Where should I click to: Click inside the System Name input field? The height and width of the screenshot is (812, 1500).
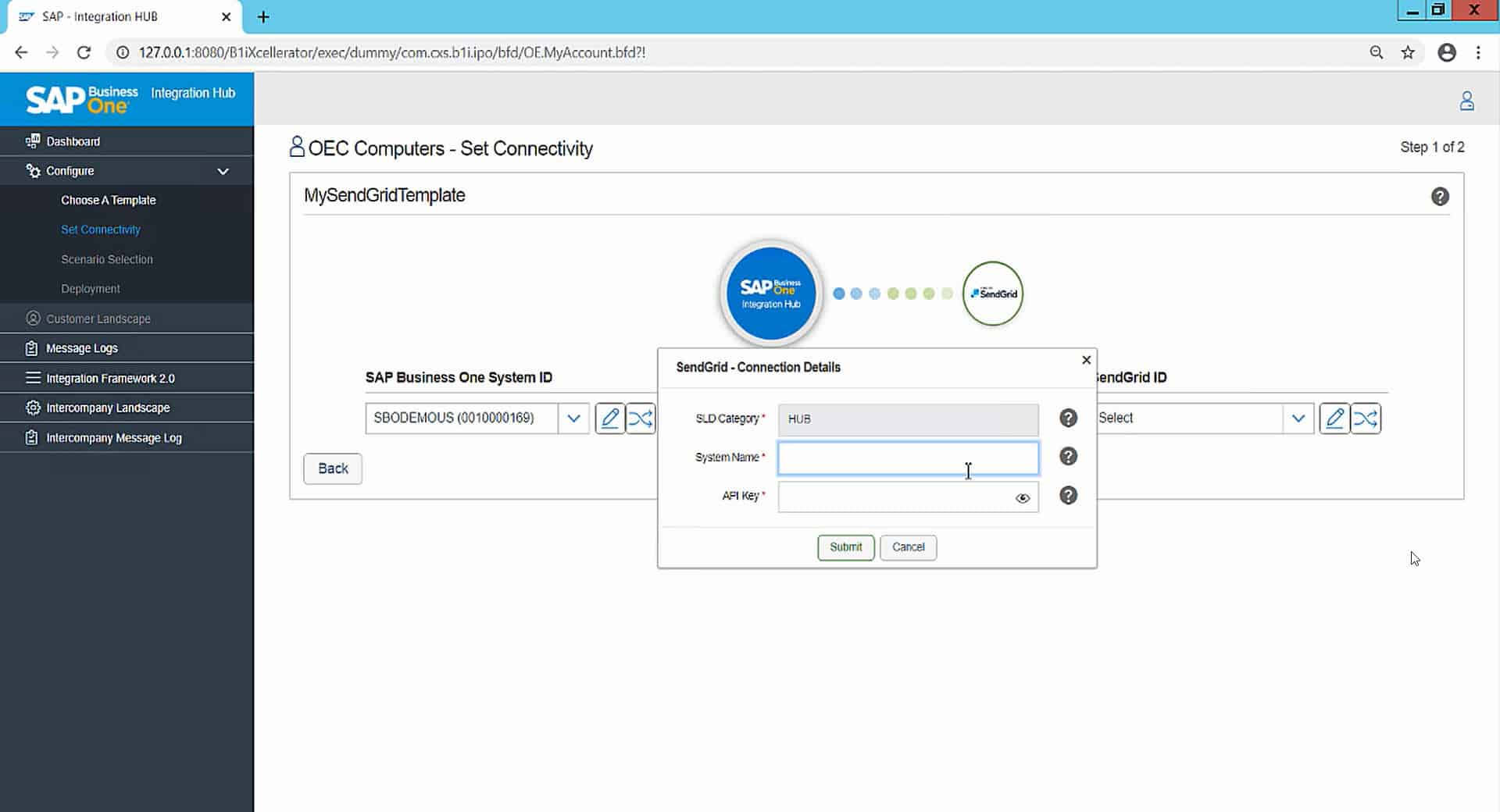[x=906, y=458]
